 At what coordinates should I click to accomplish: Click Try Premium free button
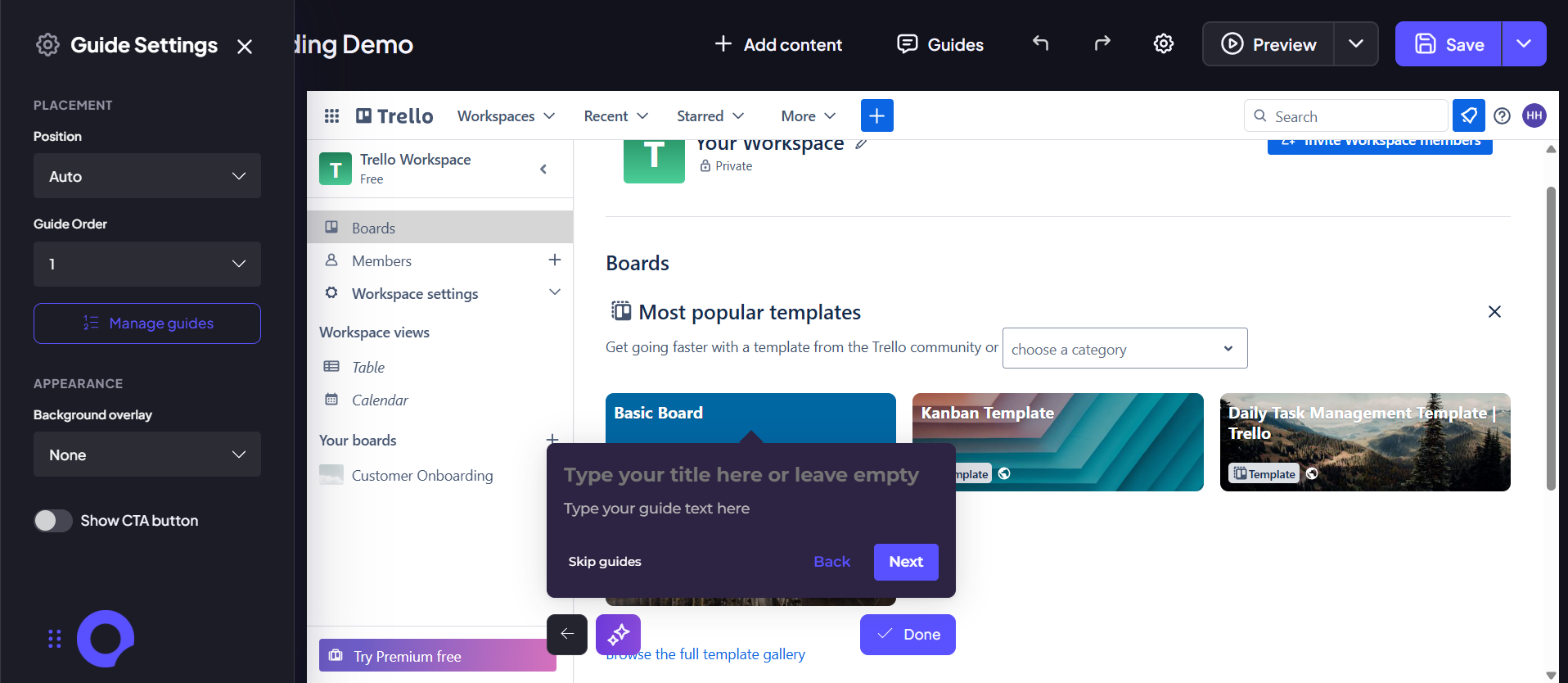pyautogui.click(x=438, y=656)
